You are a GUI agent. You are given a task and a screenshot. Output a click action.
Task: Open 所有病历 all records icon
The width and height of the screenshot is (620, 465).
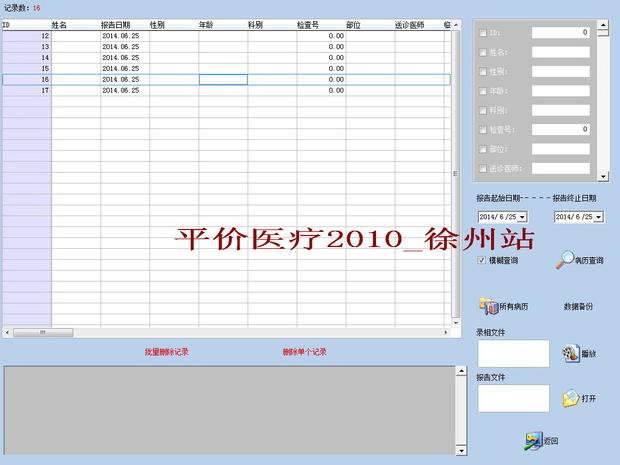(488, 305)
